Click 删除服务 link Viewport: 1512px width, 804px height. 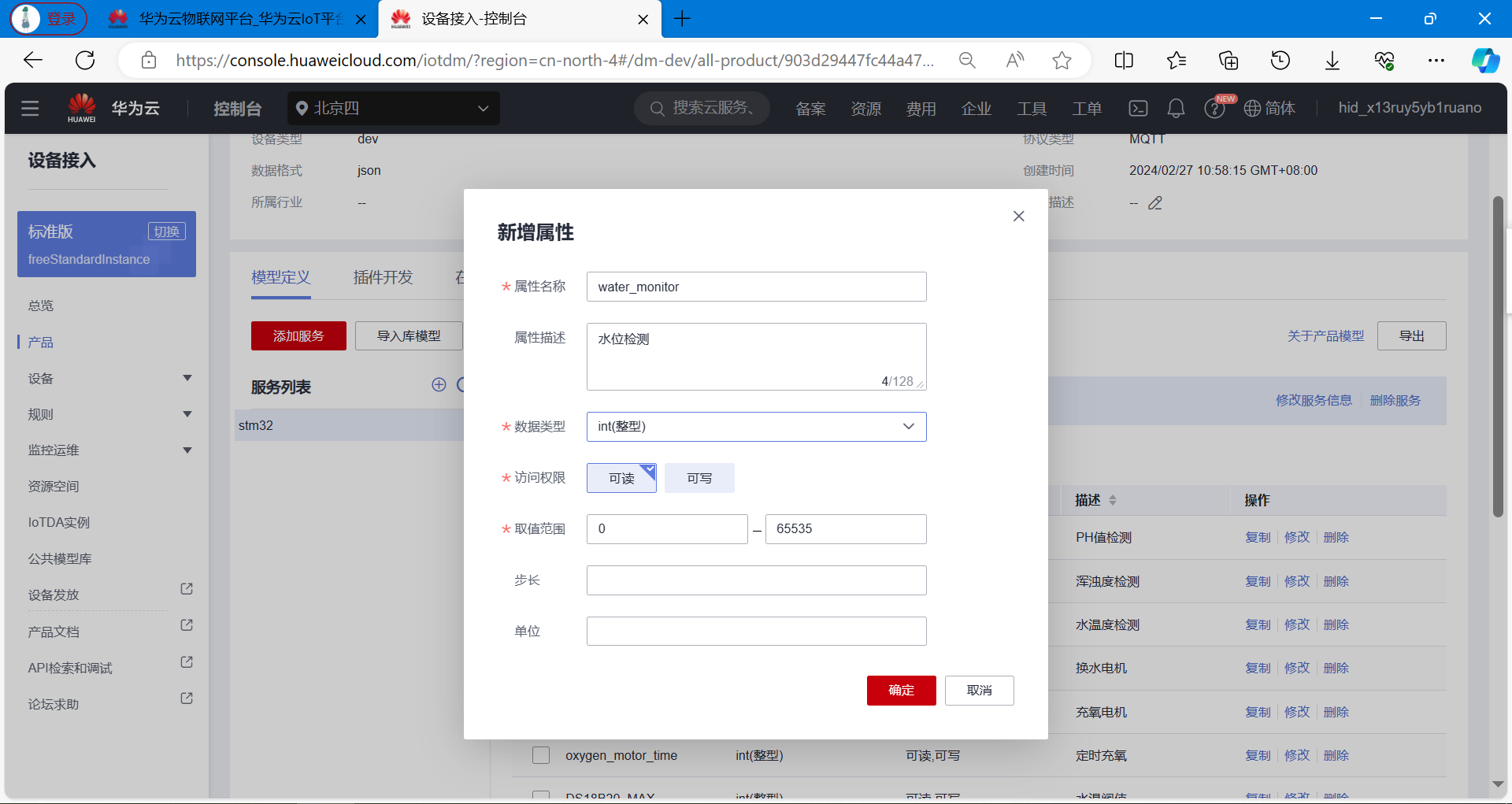(1395, 400)
